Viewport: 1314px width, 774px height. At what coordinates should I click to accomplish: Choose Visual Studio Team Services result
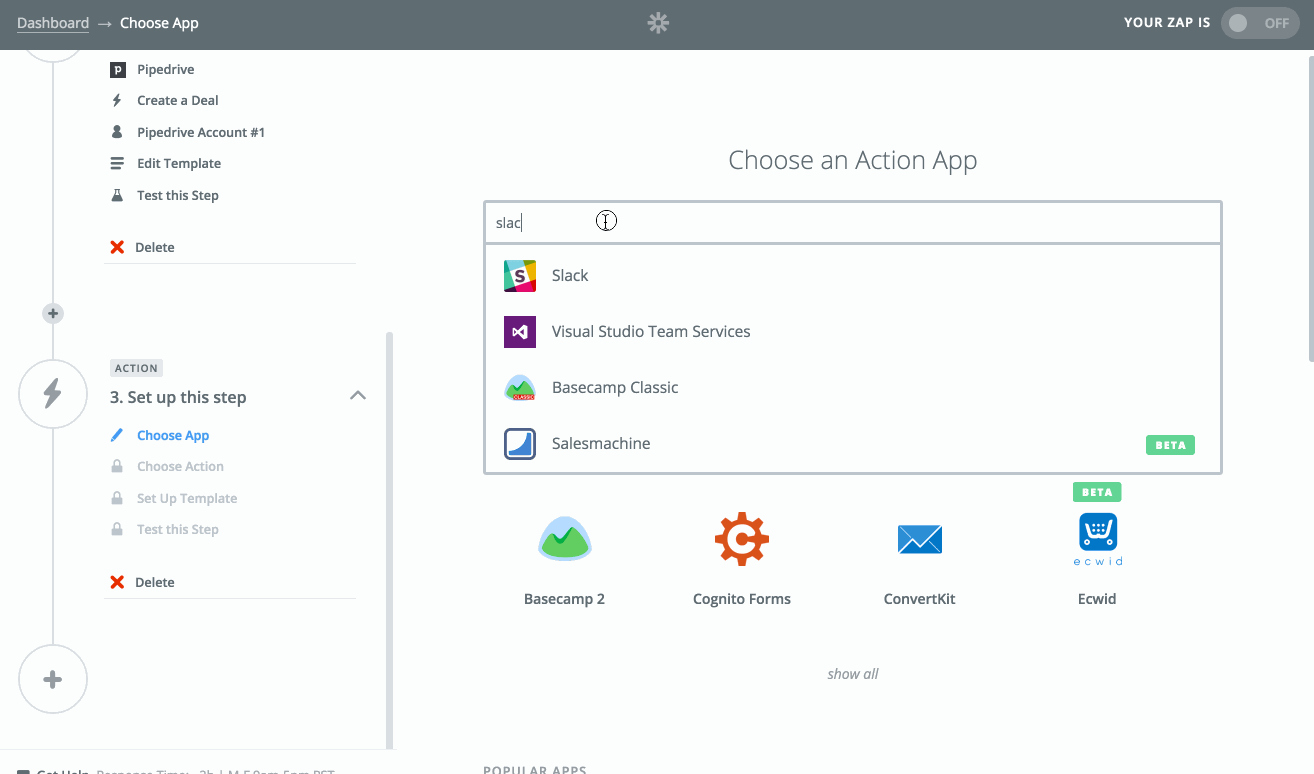(x=853, y=331)
